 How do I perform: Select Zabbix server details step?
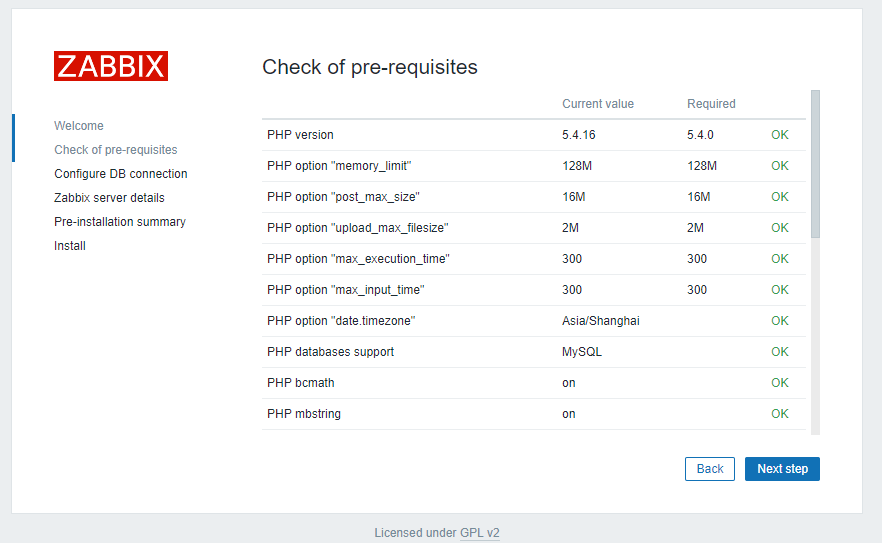110,198
